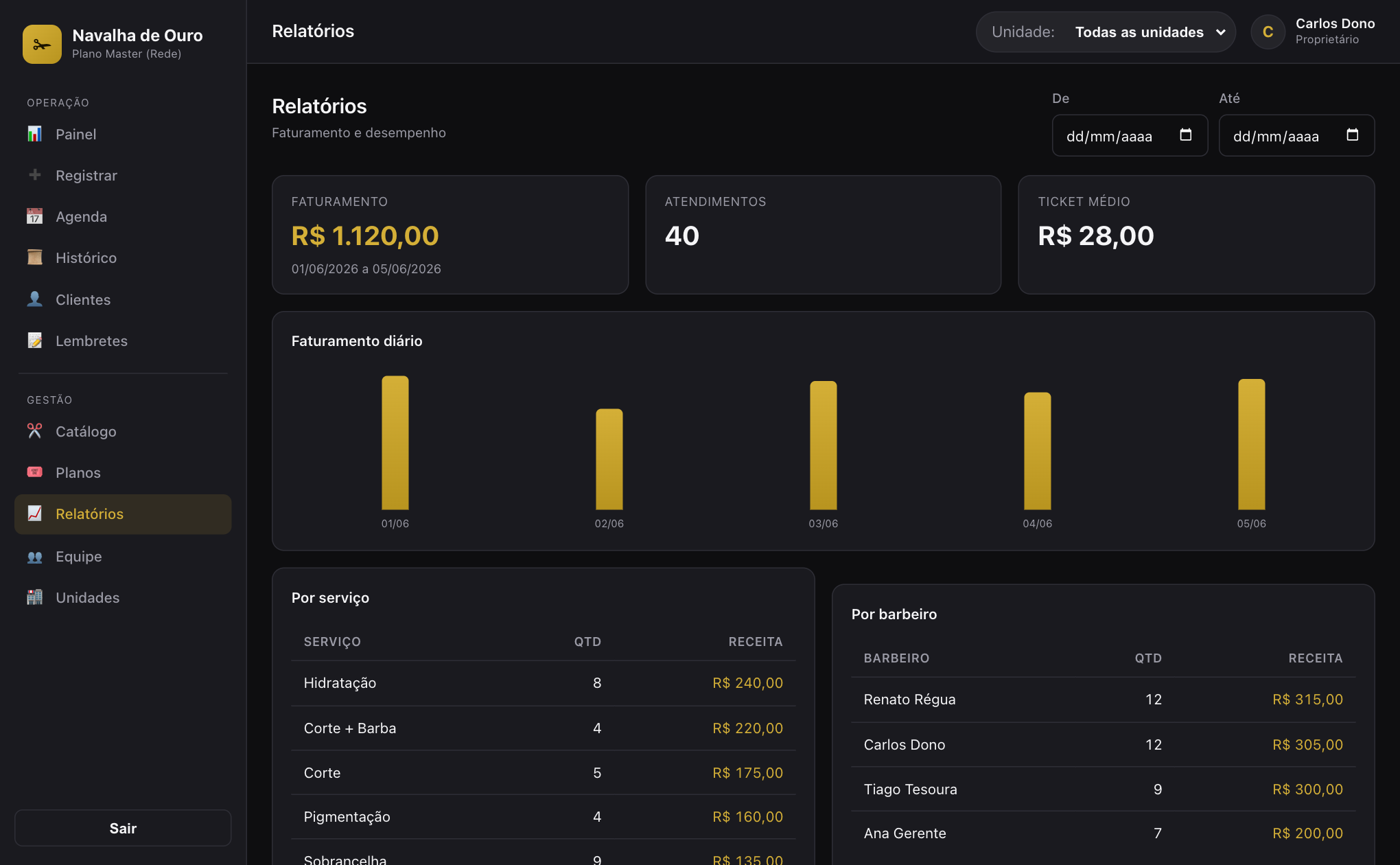Open calendar picker for Até date
This screenshot has height=865, width=1400.
(1352, 135)
